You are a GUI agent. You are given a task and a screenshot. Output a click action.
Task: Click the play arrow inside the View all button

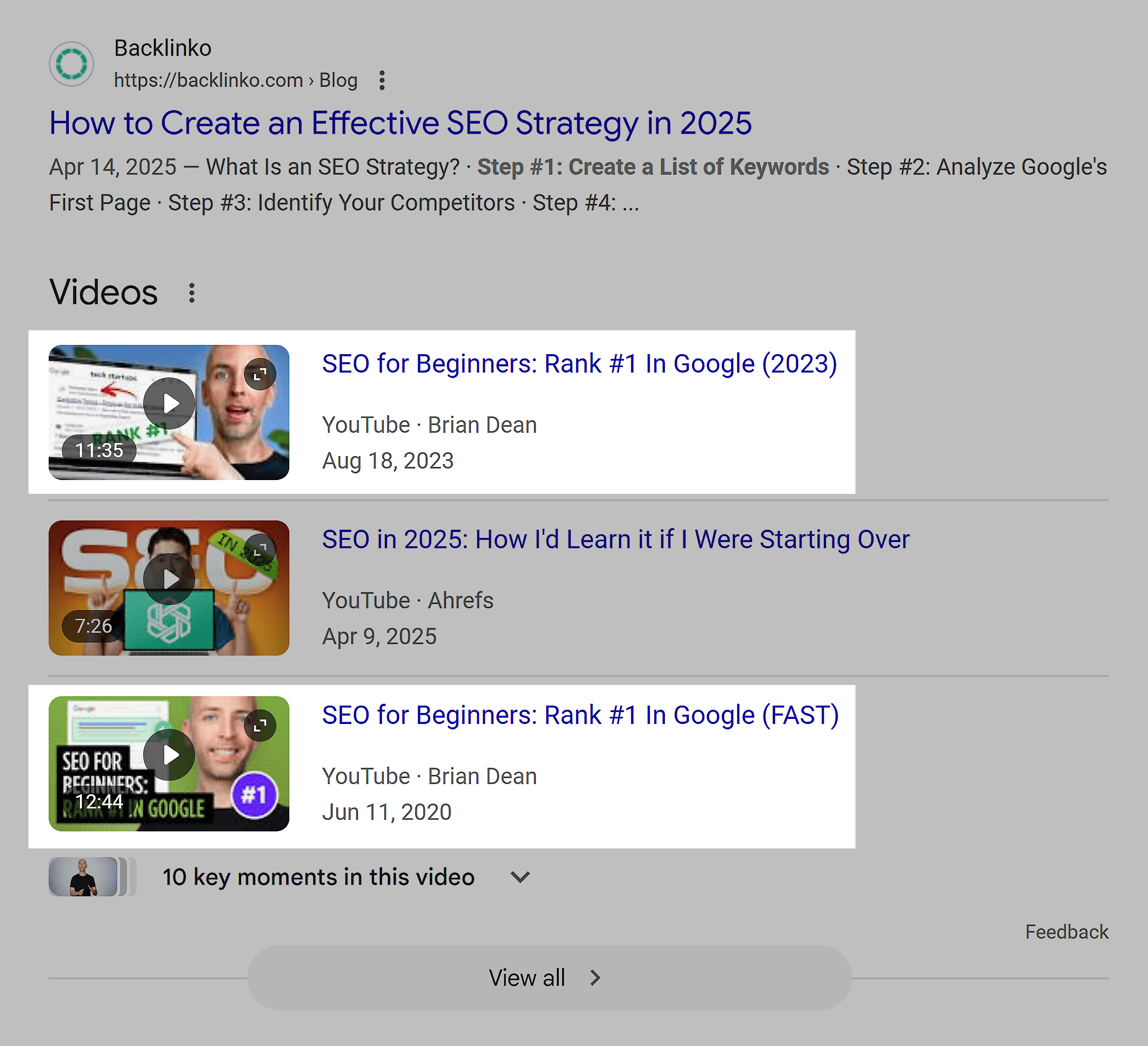(x=596, y=977)
